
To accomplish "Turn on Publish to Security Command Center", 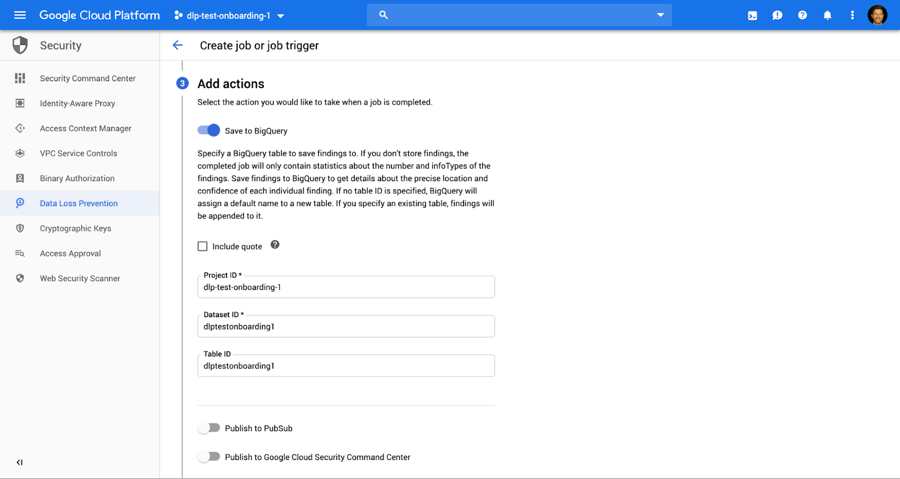I will (x=209, y=457).
